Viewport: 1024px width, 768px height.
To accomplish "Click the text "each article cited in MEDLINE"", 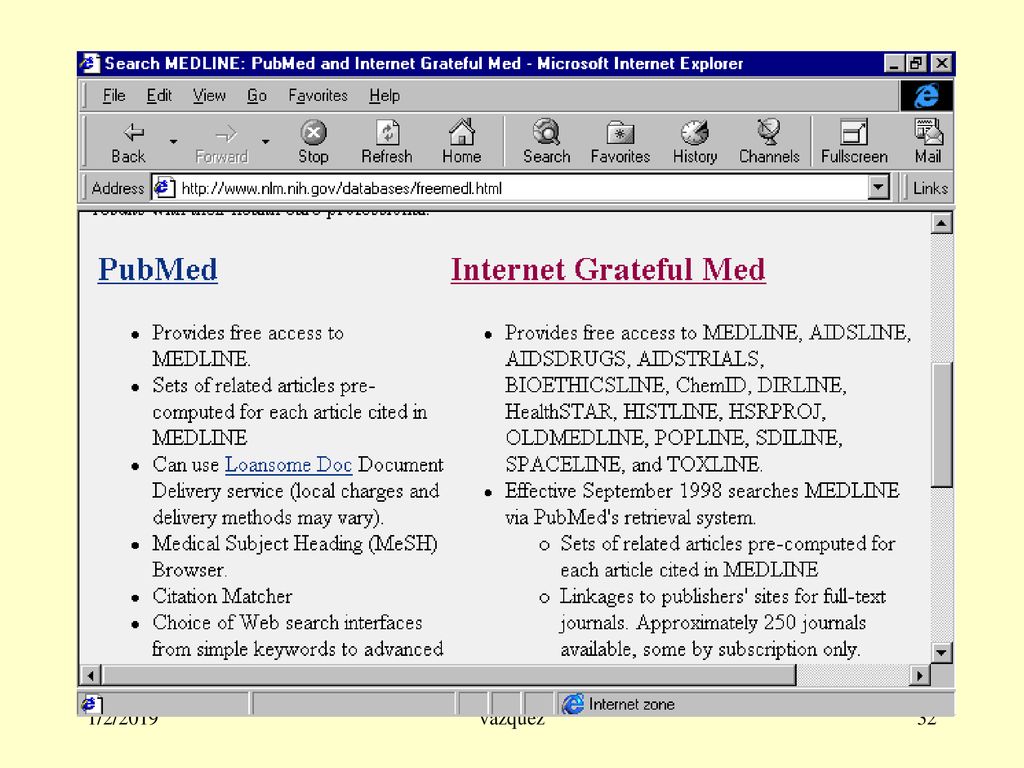I will tap(689, 569).
